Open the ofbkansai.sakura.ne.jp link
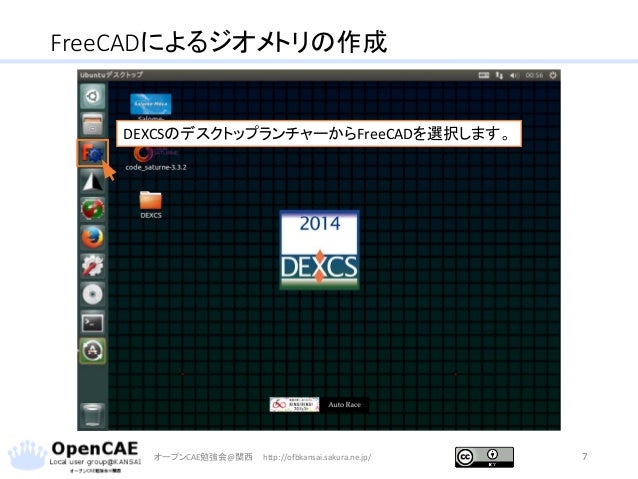The image size is (638, 479). (317, 457)
